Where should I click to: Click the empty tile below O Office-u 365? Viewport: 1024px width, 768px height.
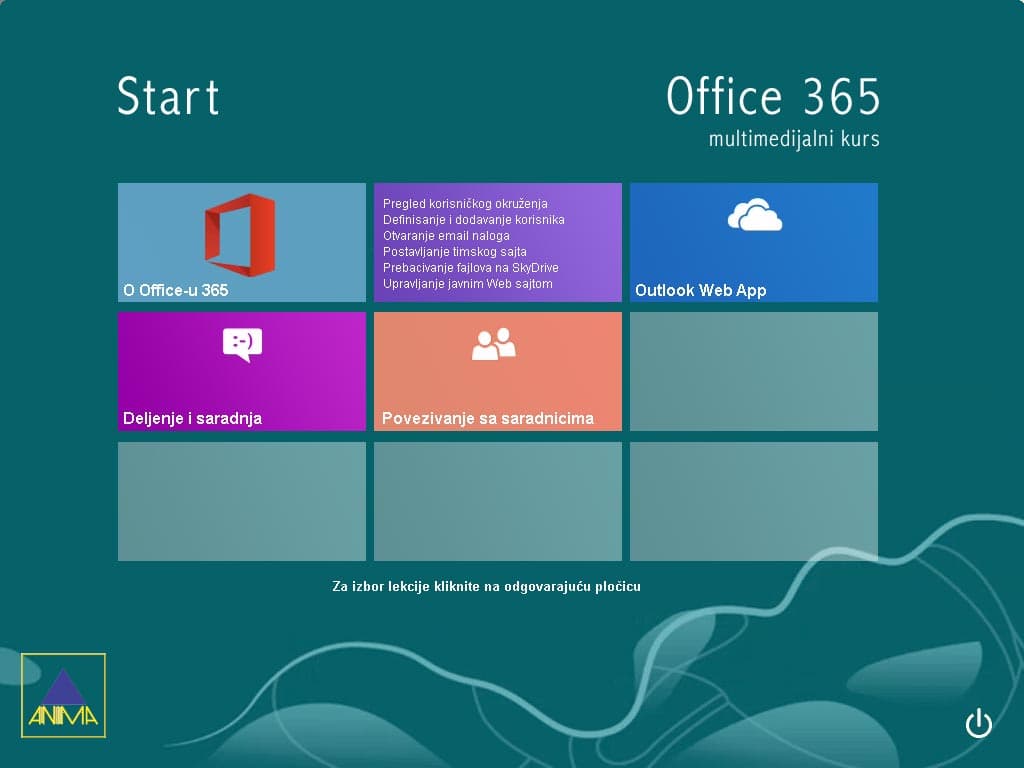(x=241, y=500)
